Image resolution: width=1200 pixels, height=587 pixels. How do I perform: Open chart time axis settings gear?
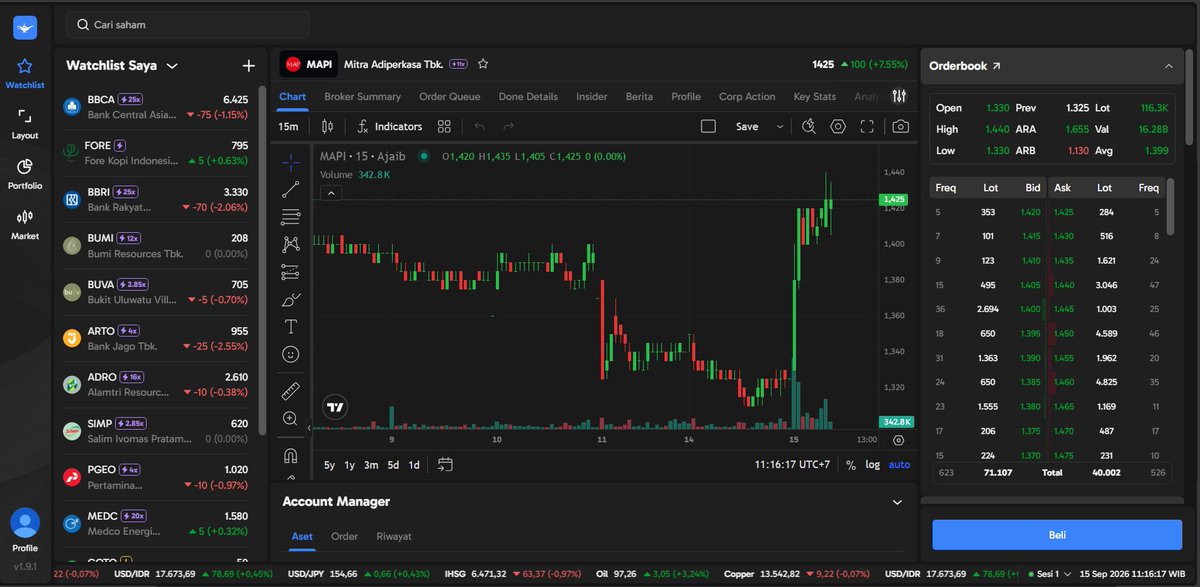[x=898, y=440]
